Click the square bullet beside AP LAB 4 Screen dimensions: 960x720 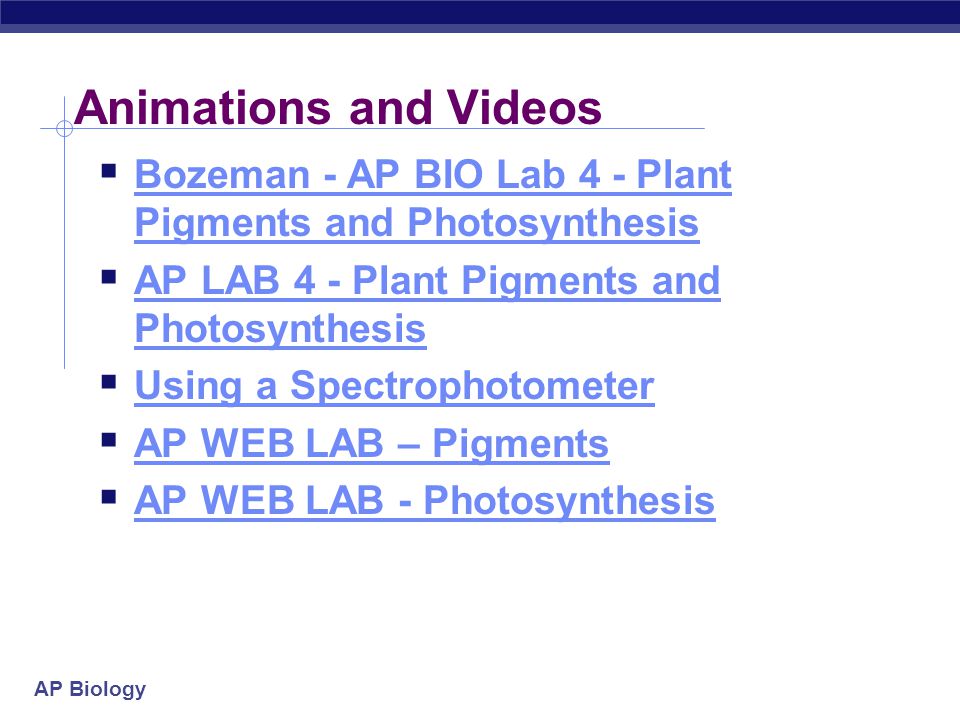point(109,277)
